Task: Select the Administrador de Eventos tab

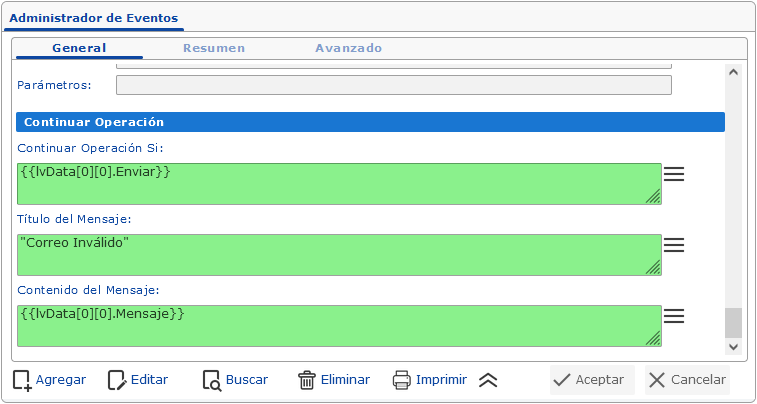Action: pos(94,19)
